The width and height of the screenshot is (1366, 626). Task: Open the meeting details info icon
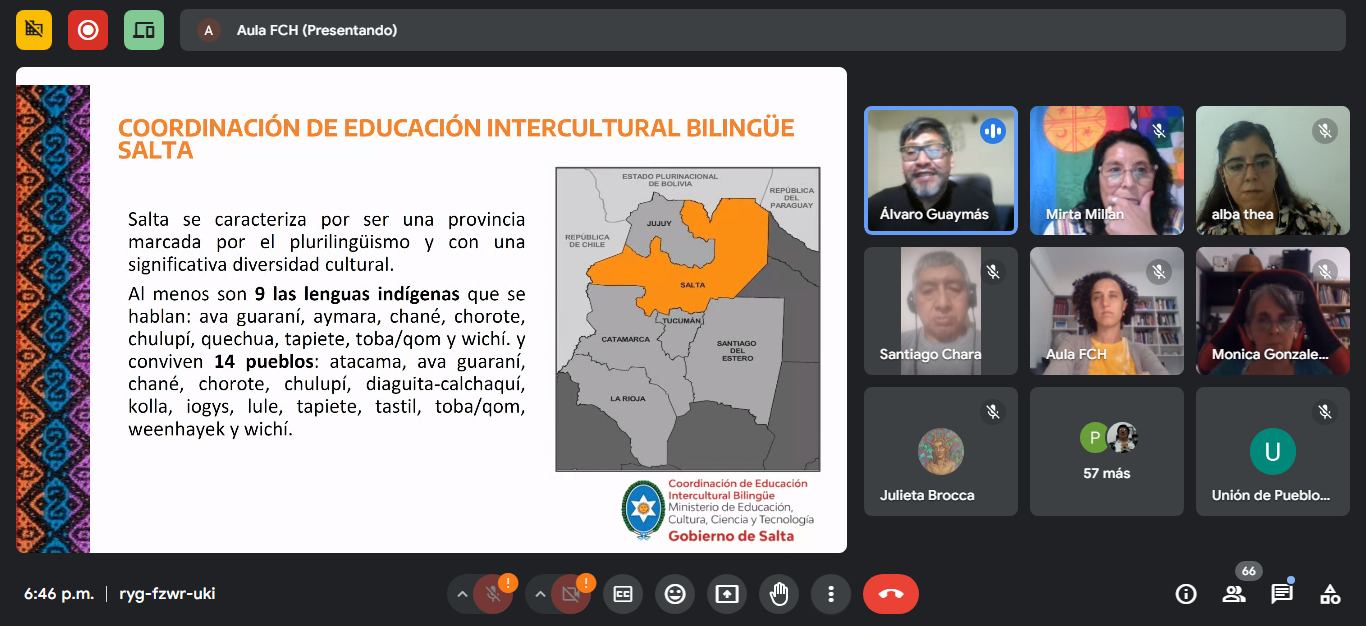pyautogui.click(x=1186, y=594)
